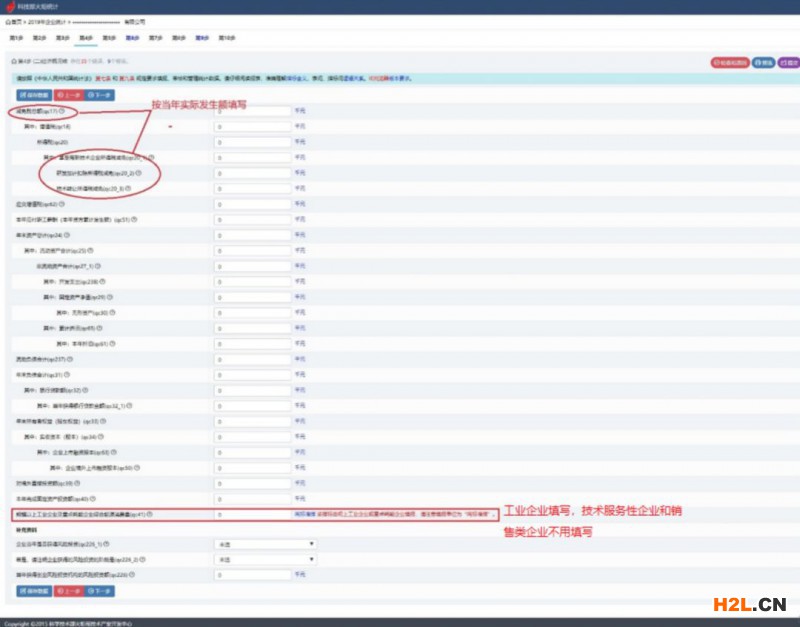Click the top red 上一步 button

click(x=67, y=95)
